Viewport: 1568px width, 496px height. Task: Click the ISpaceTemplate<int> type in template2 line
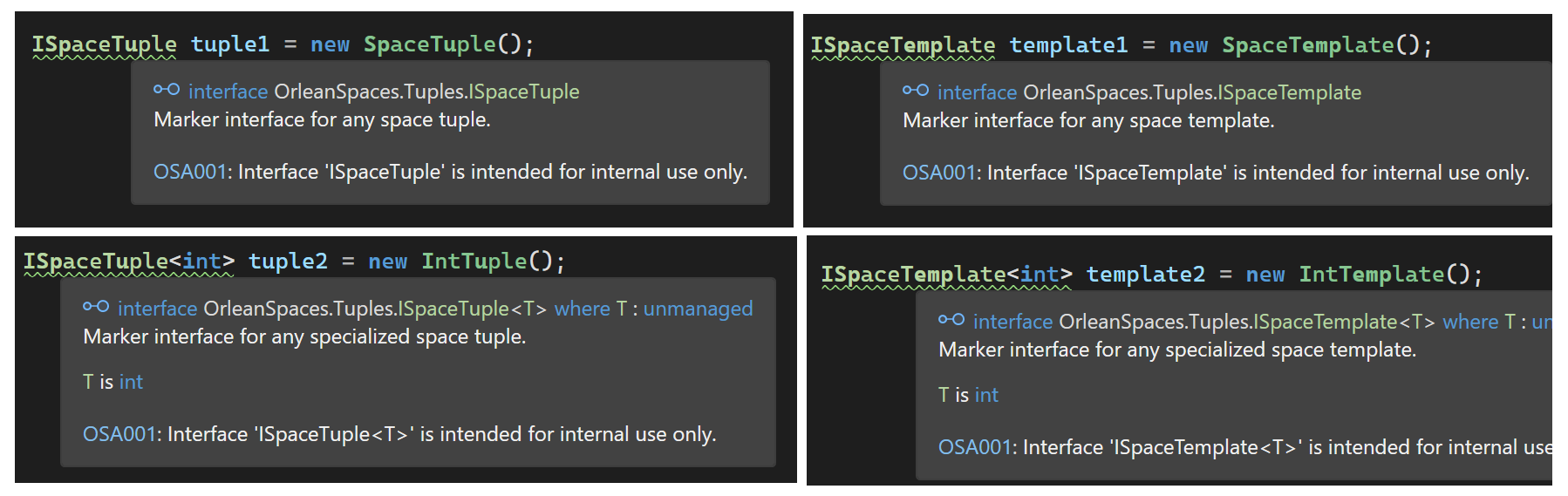(945, 275)
